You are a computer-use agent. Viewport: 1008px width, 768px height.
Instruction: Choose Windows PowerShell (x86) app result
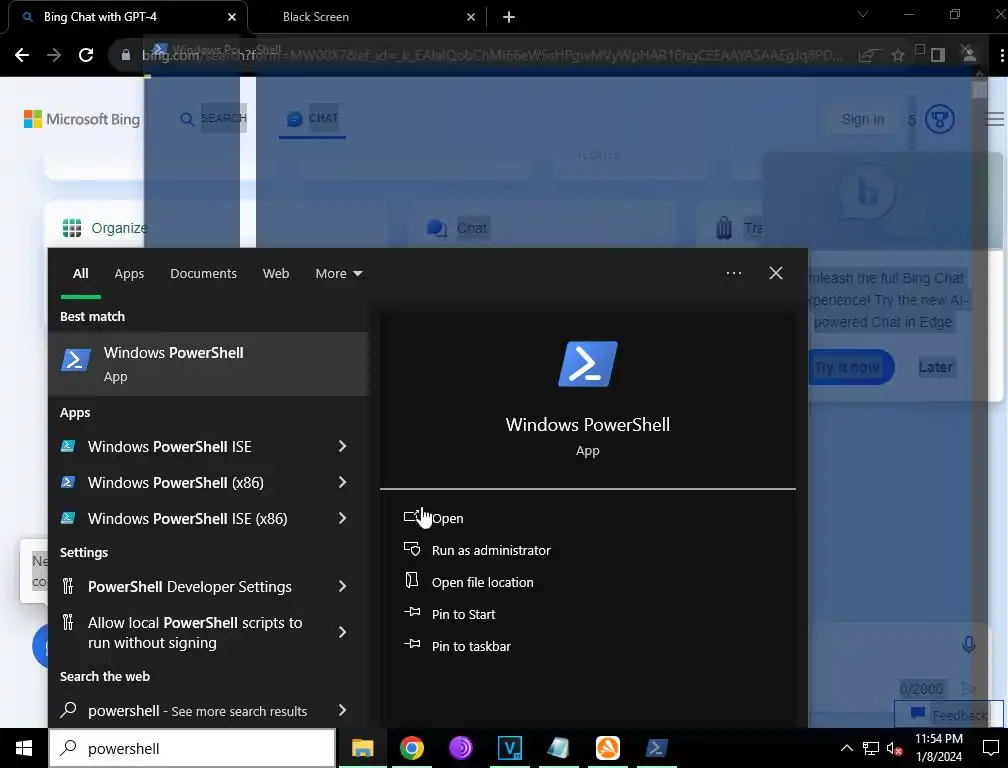(176, 483)
